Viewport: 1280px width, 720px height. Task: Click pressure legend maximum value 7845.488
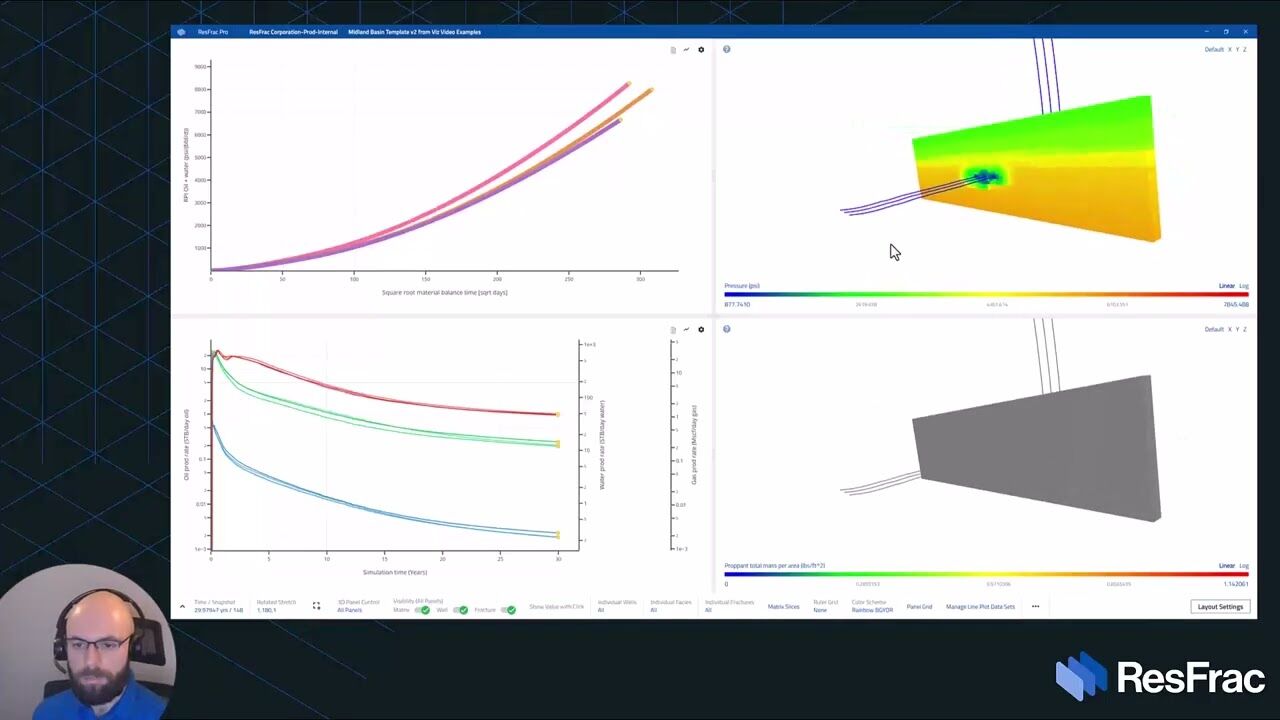[x=1236, y=304]
